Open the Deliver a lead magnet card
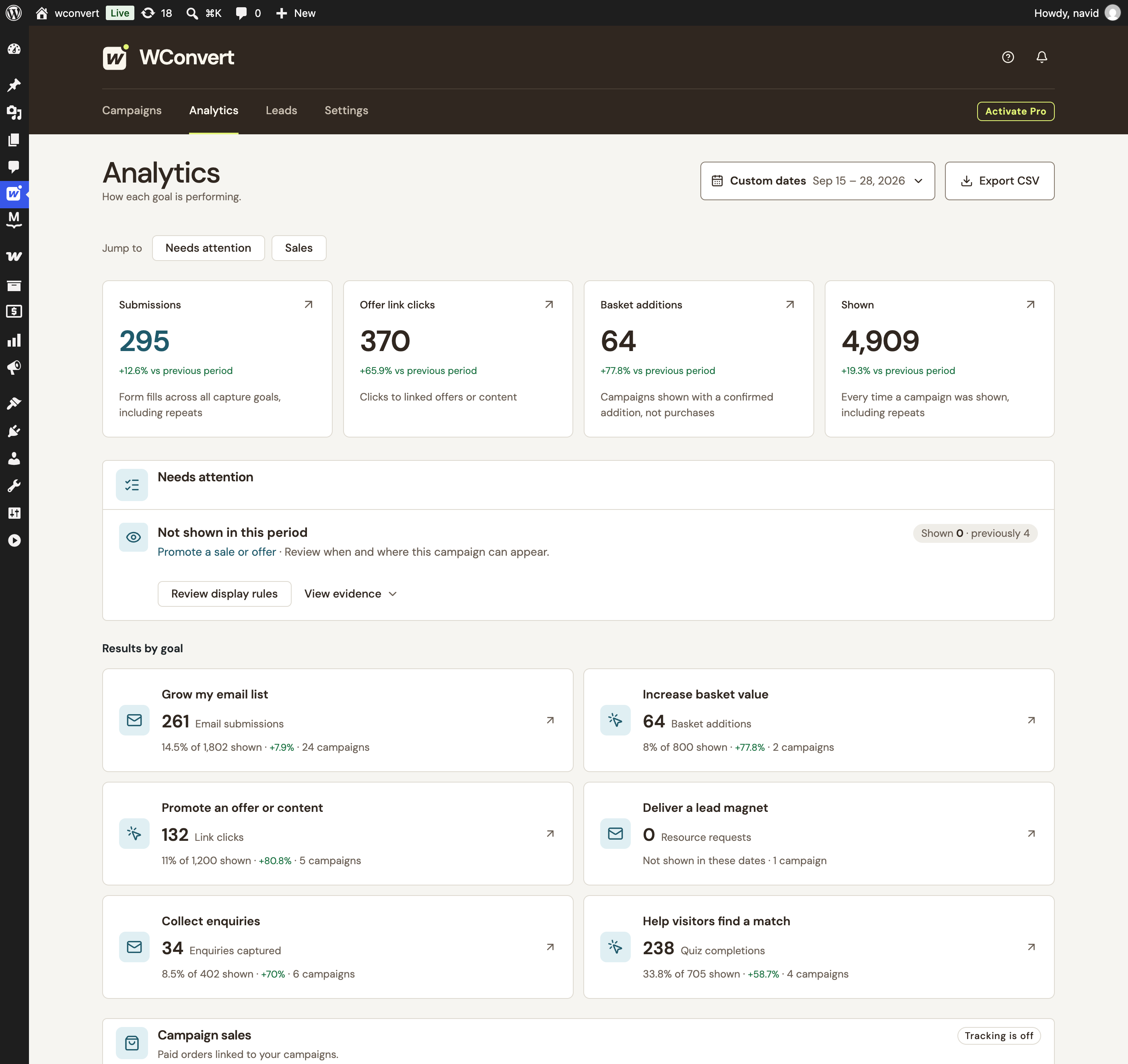The height and width of the screenshot is (1064, 1128). click(819, 834)
